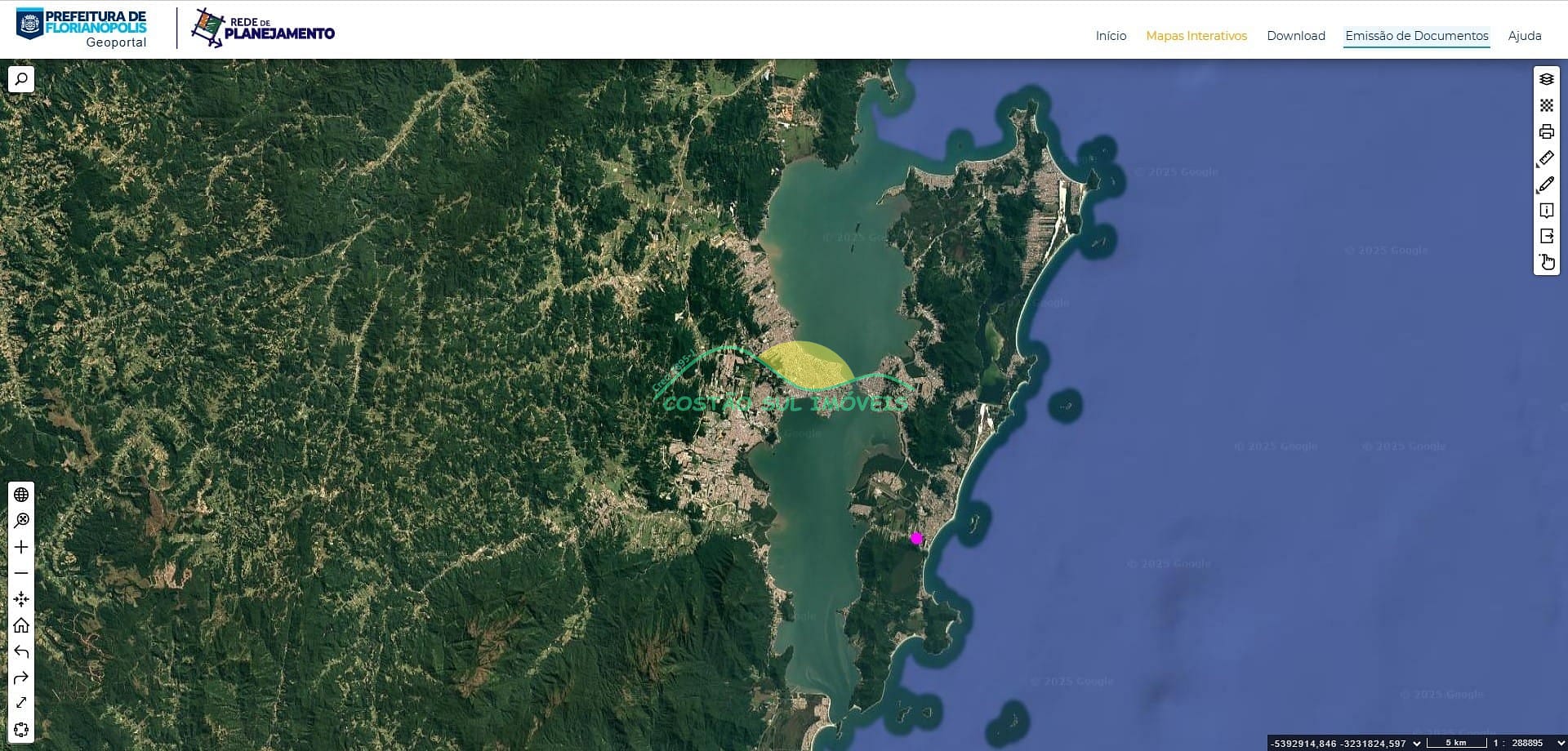1568x751 pixels.
Task: Zoom out with the minus button
Action: tap(21, 573)
